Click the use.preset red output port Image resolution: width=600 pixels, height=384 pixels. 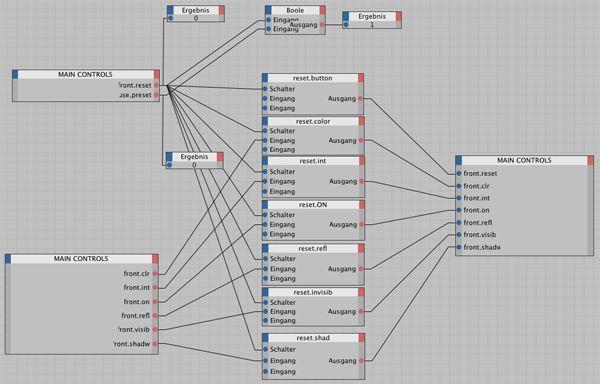(156, 95)
